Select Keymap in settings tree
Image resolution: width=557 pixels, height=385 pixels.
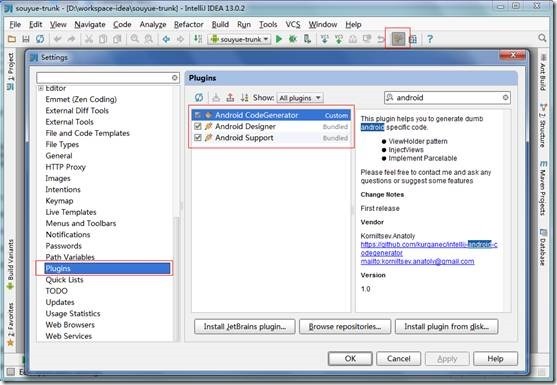click(59, 201)
